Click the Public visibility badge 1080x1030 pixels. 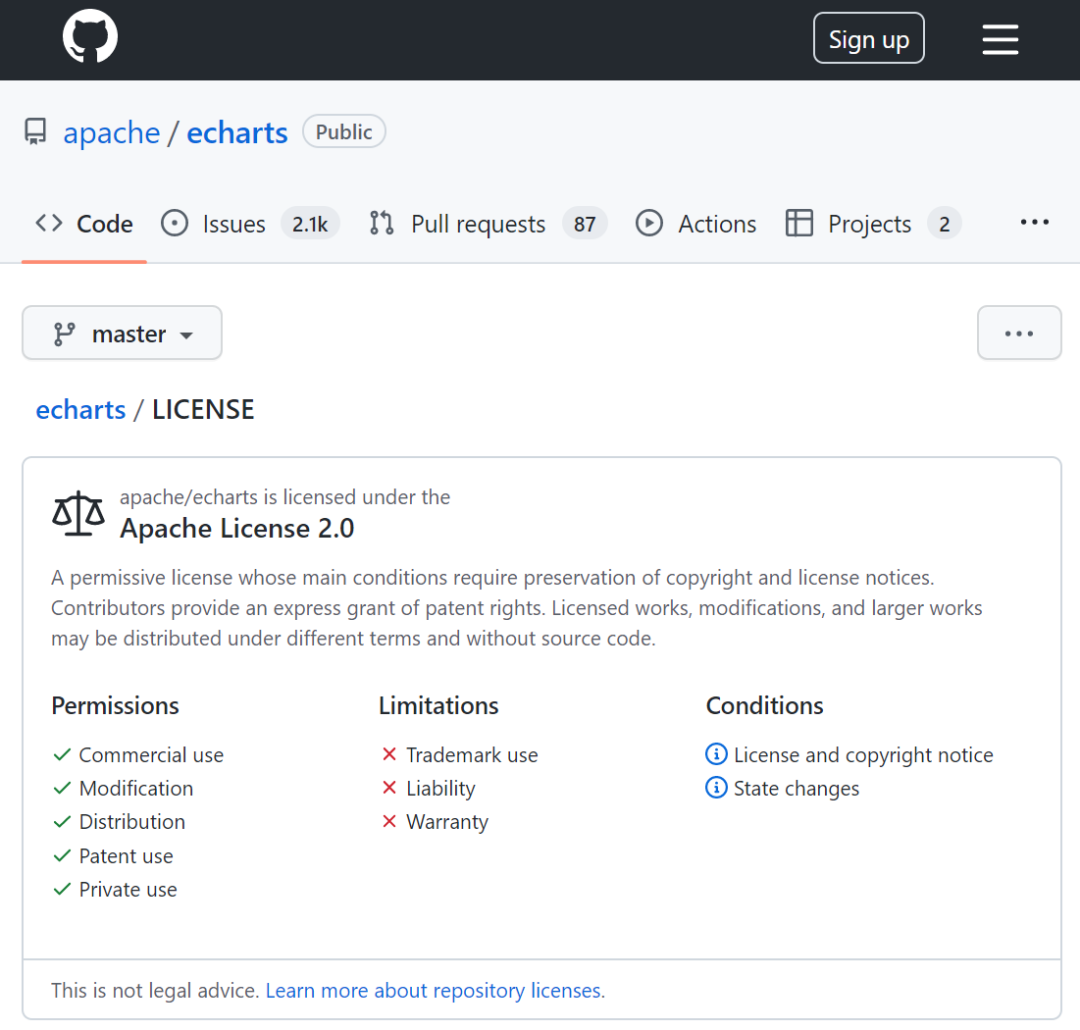(x=344, y=132)
